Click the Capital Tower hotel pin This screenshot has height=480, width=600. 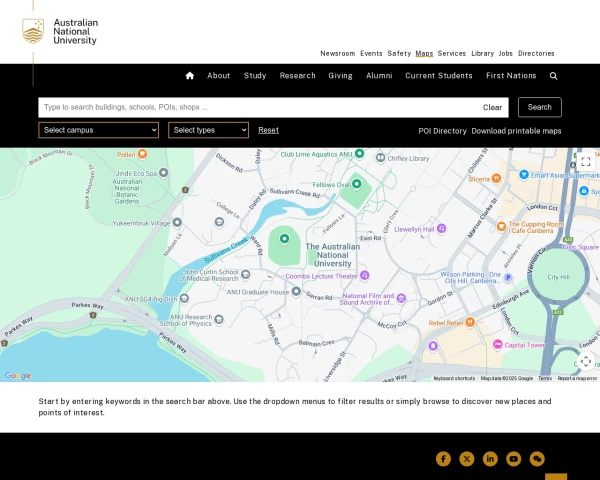(497, 344)
